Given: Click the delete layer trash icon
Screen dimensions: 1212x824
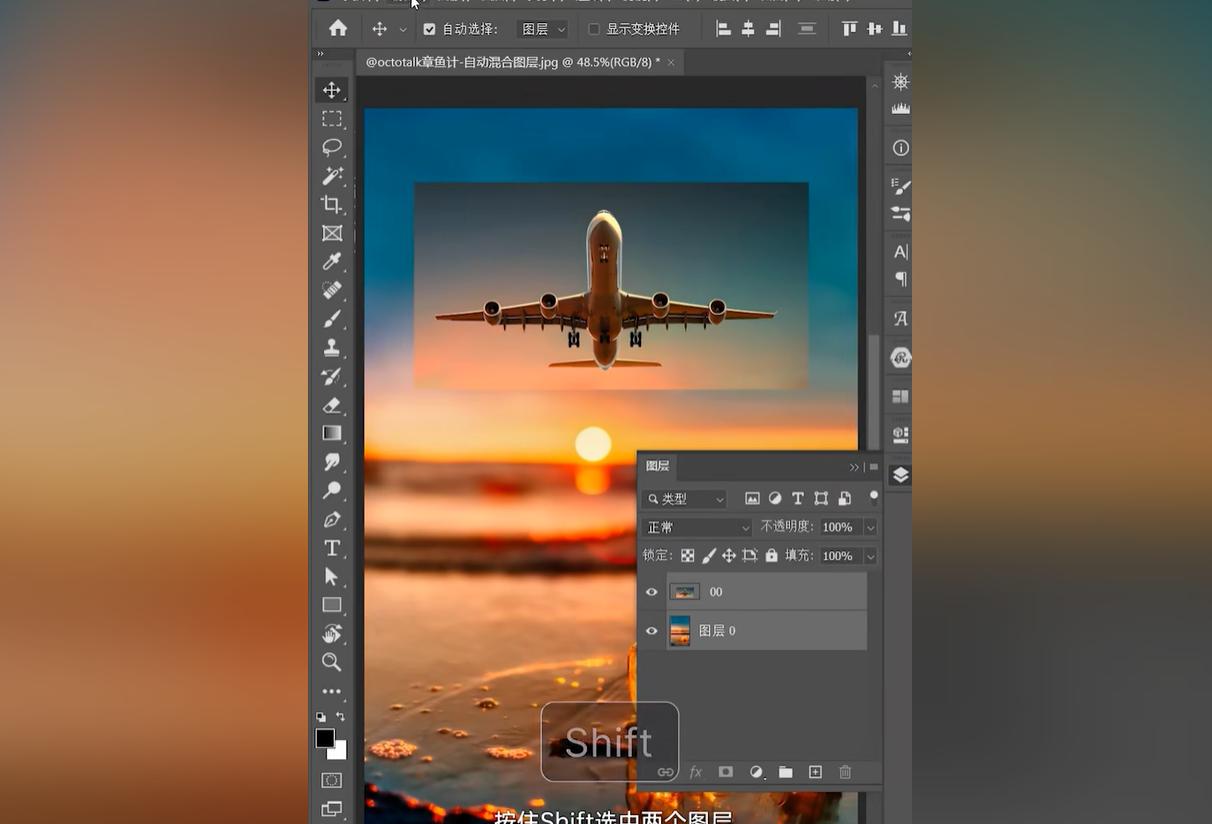Looking at the screenshot, I should [x=845, y=772].
